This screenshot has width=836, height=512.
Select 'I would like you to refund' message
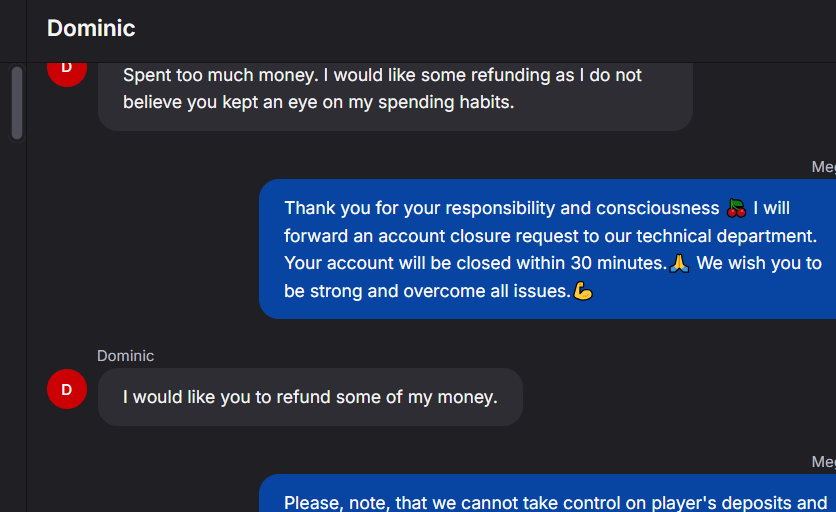pyautogui.click(x=310, y=397)
